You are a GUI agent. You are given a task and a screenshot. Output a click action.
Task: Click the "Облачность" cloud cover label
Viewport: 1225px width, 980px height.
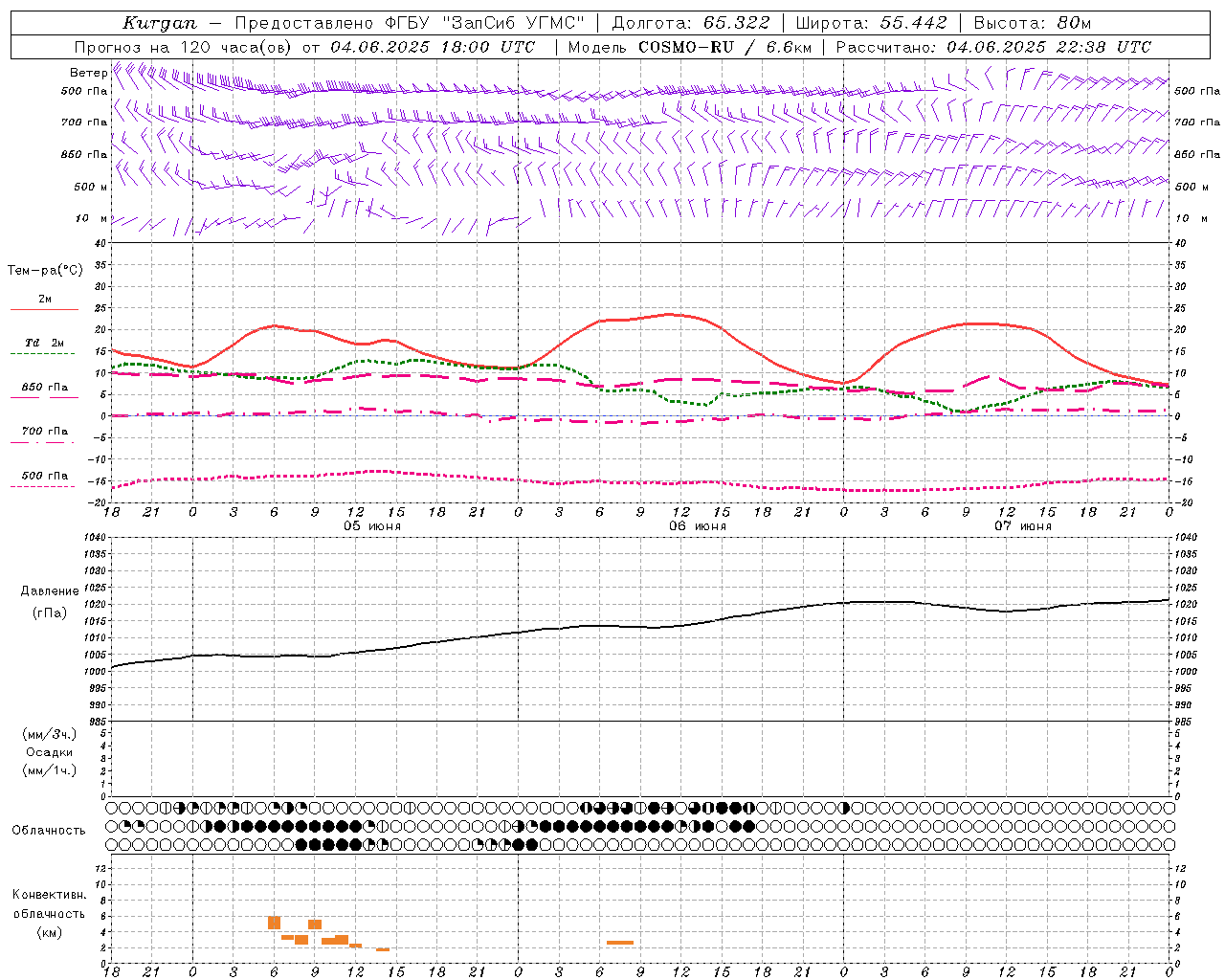pyautogui.click(x=49, y=831)
